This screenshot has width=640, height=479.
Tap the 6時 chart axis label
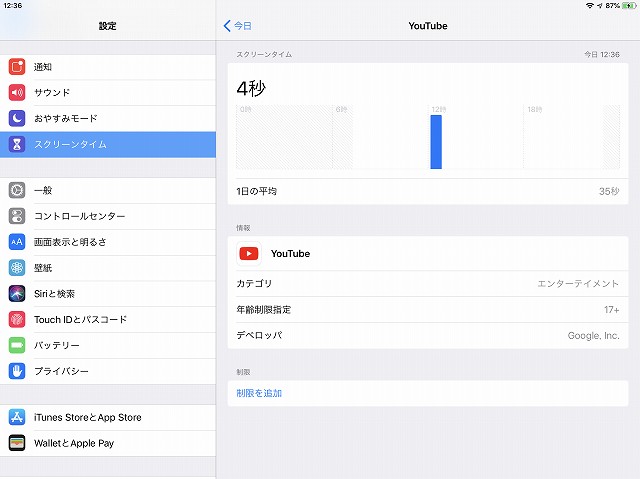click(342, 109)
